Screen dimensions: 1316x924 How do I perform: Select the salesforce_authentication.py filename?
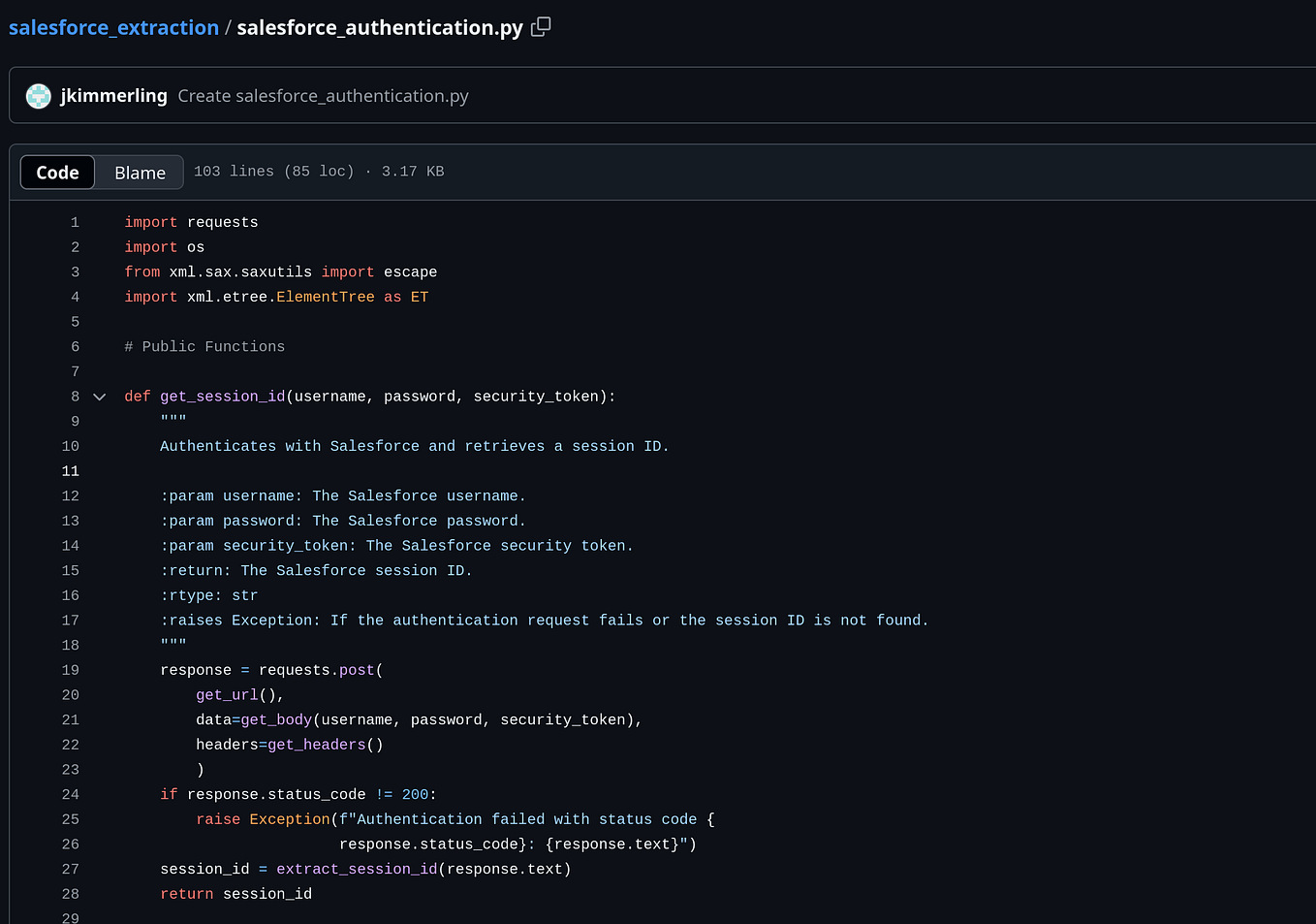379,27
